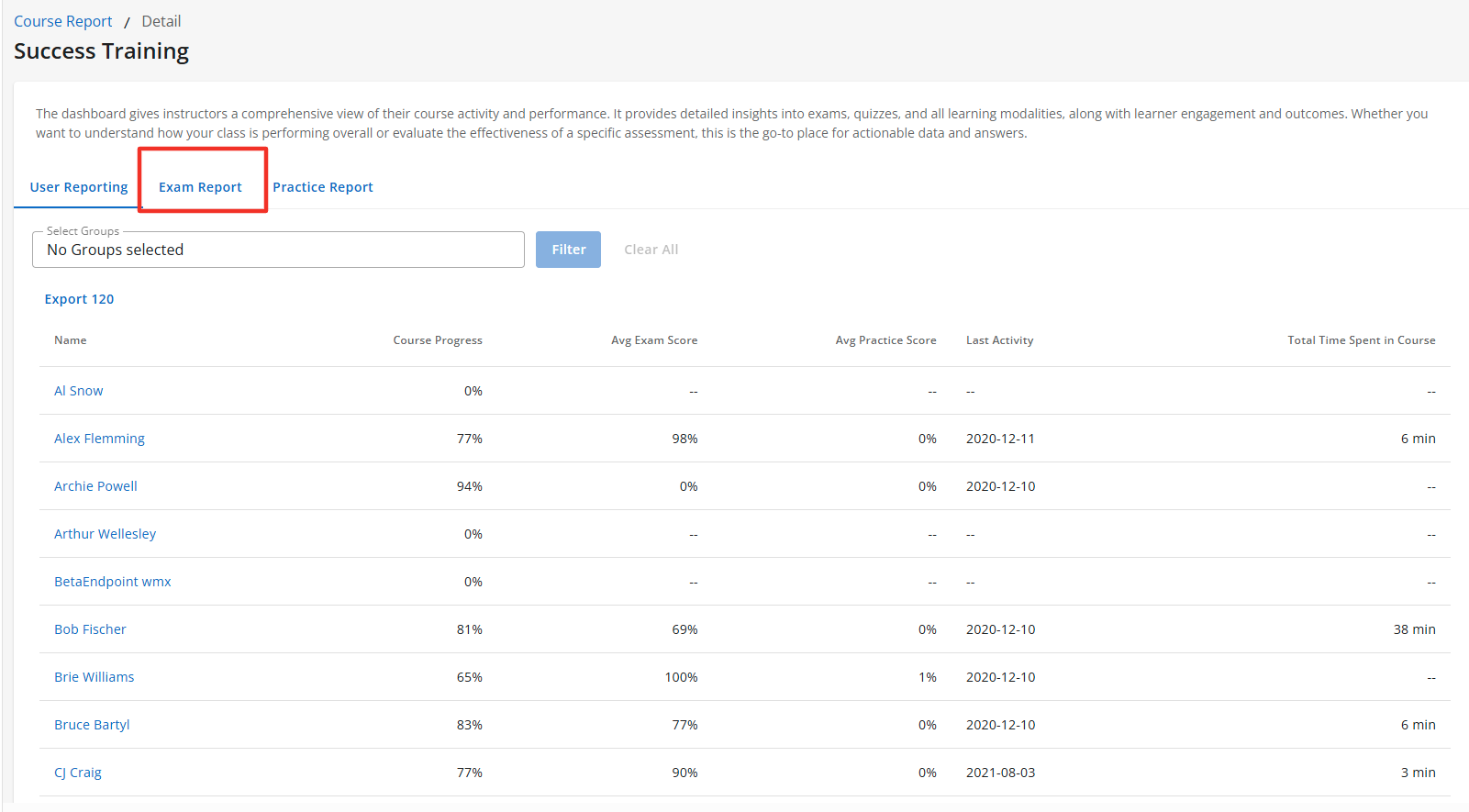This screenshot has width=1469, height=812.
Task: Click the Filter button
Action: (x=568, y=250)
